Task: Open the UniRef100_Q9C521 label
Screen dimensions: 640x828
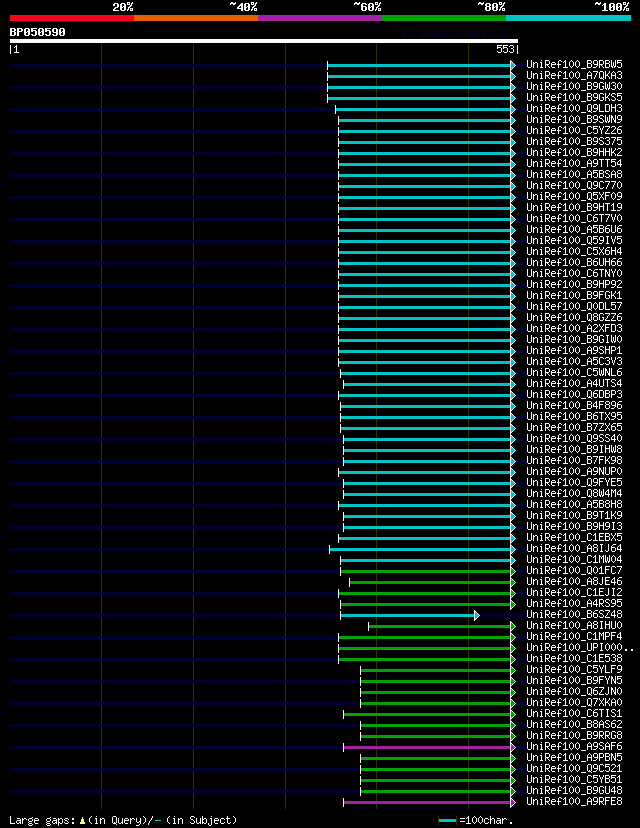Action: (x=574, y=768)
